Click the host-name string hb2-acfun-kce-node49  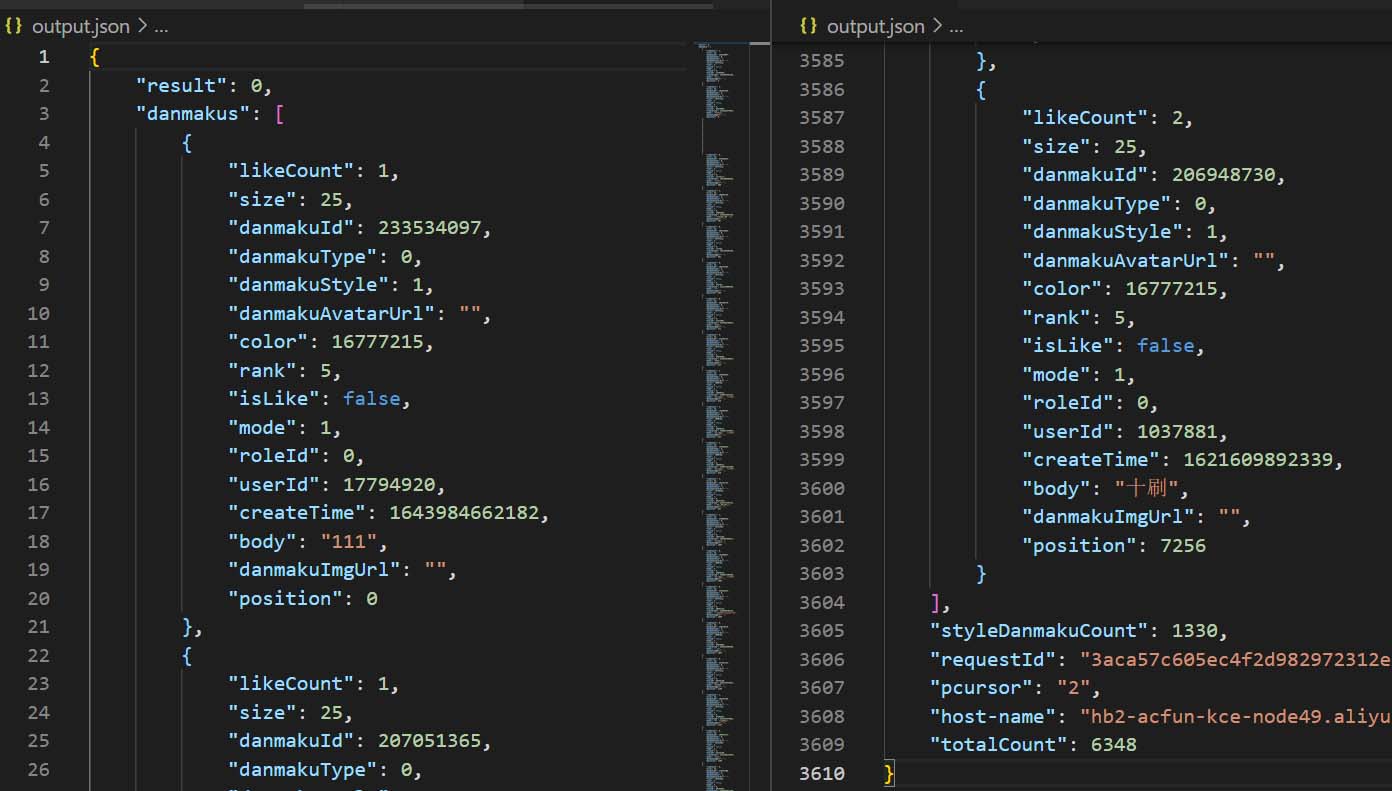pyautogui.click(x=1236, y=716)
